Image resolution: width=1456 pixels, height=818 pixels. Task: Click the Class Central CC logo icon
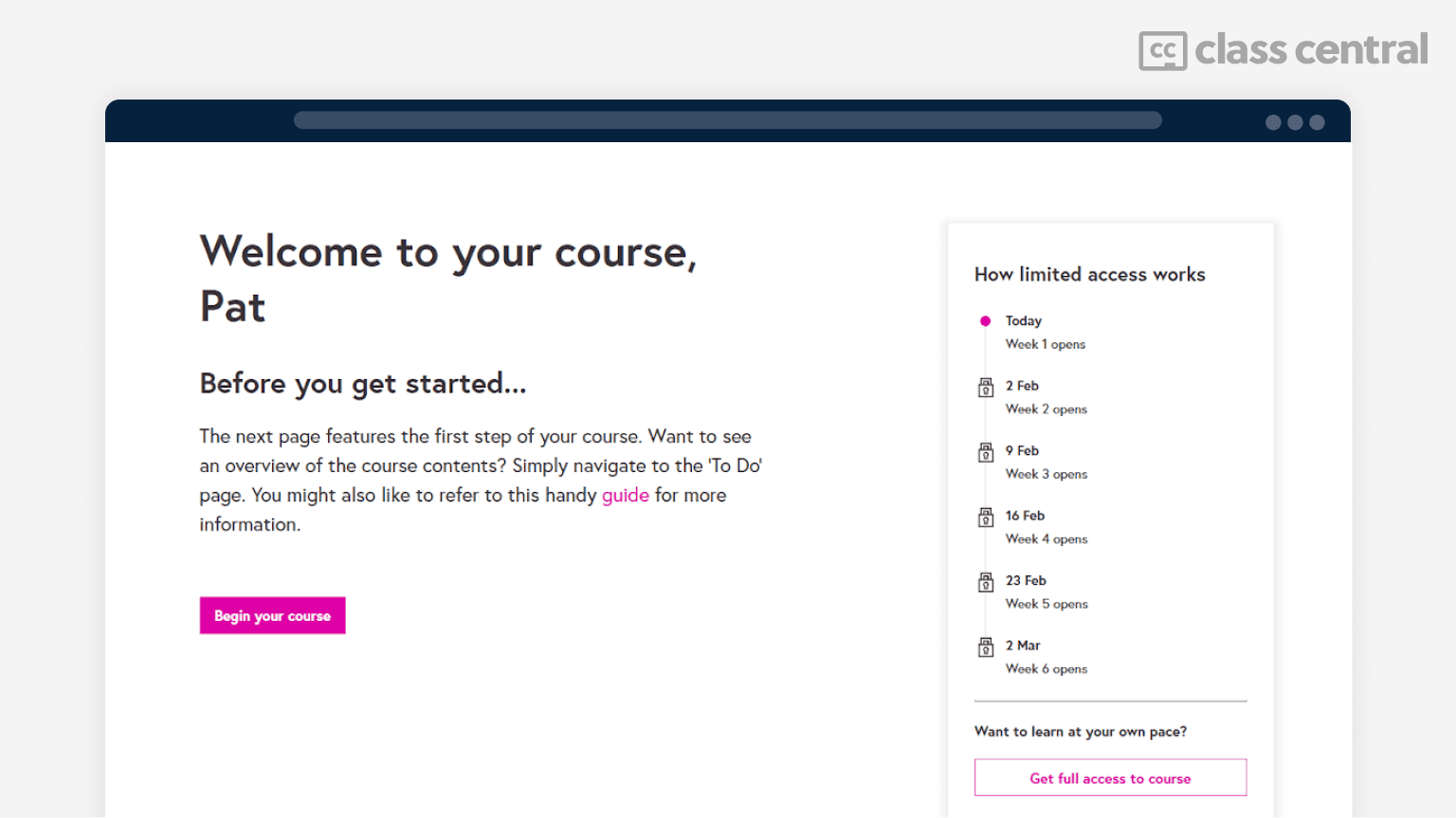(1162, 50)
